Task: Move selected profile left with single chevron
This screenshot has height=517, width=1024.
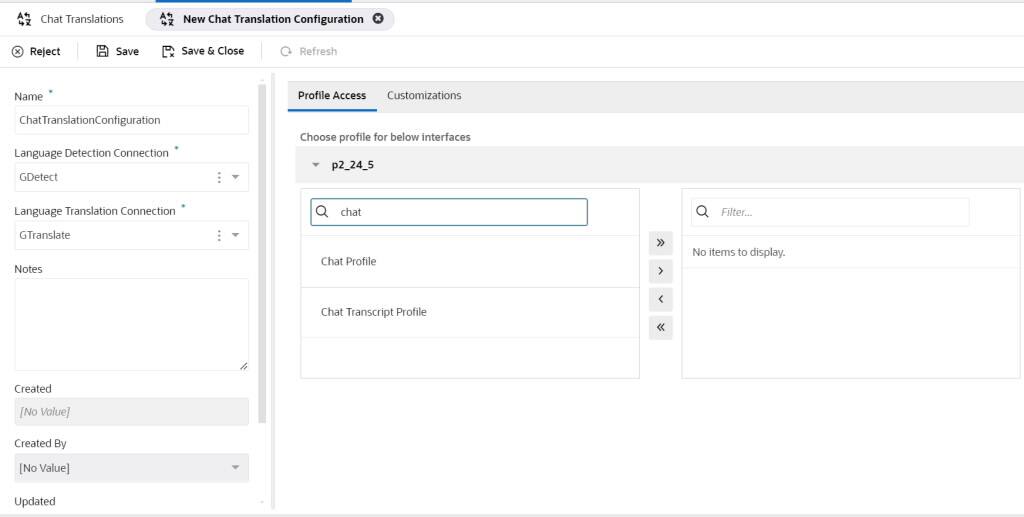Action: click(x=660, y=299)
